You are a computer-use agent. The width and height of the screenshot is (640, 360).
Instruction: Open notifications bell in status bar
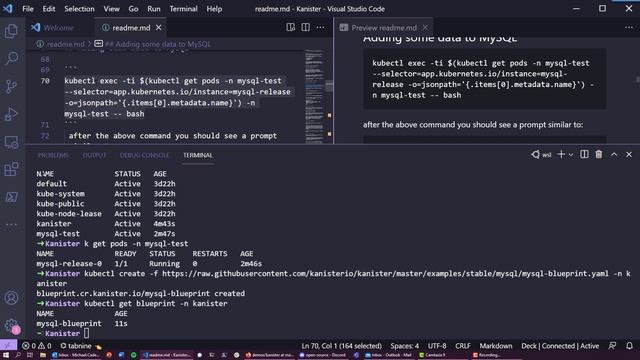click(629, 346)
